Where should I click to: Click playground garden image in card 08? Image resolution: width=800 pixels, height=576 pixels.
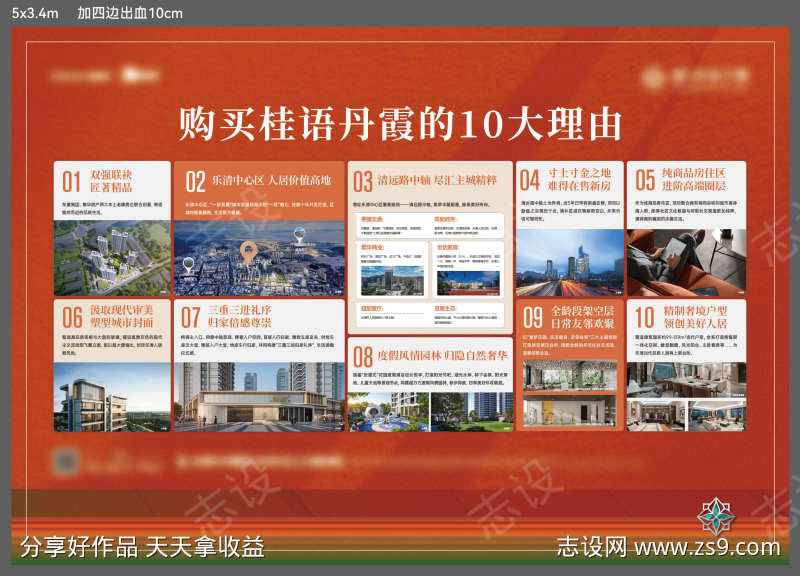click(x=388, y=412)
